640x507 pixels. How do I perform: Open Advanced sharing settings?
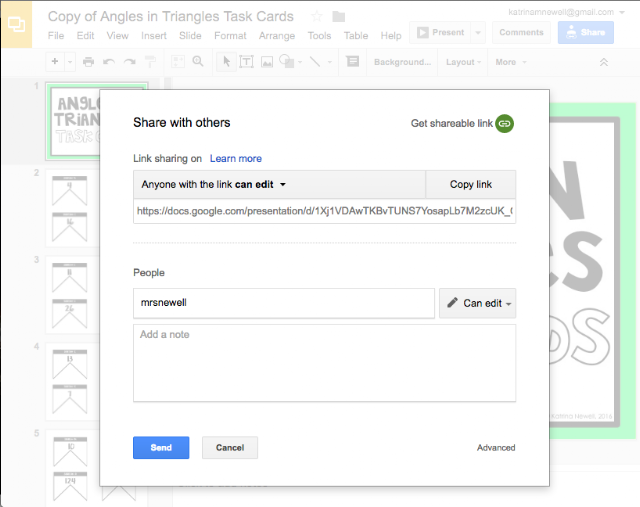(x=496, y=447)
